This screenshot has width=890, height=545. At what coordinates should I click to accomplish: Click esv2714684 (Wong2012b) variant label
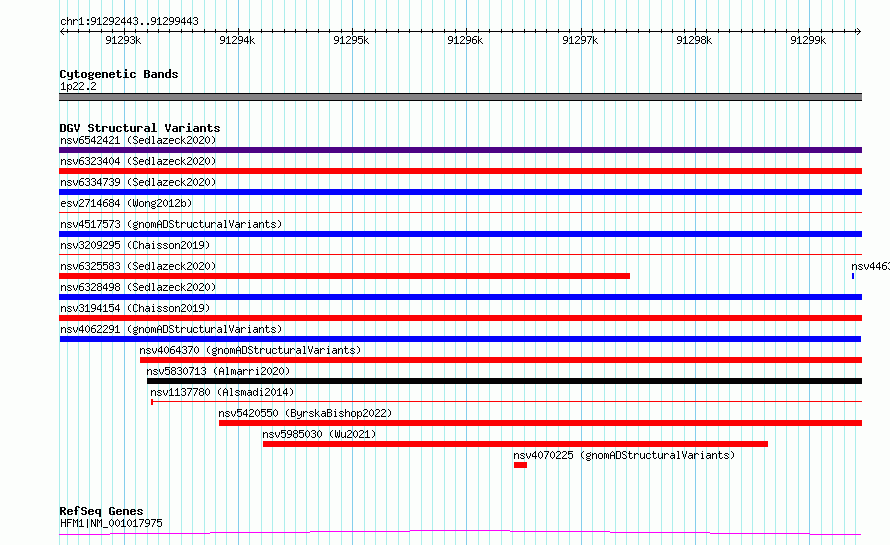[126, 203]
